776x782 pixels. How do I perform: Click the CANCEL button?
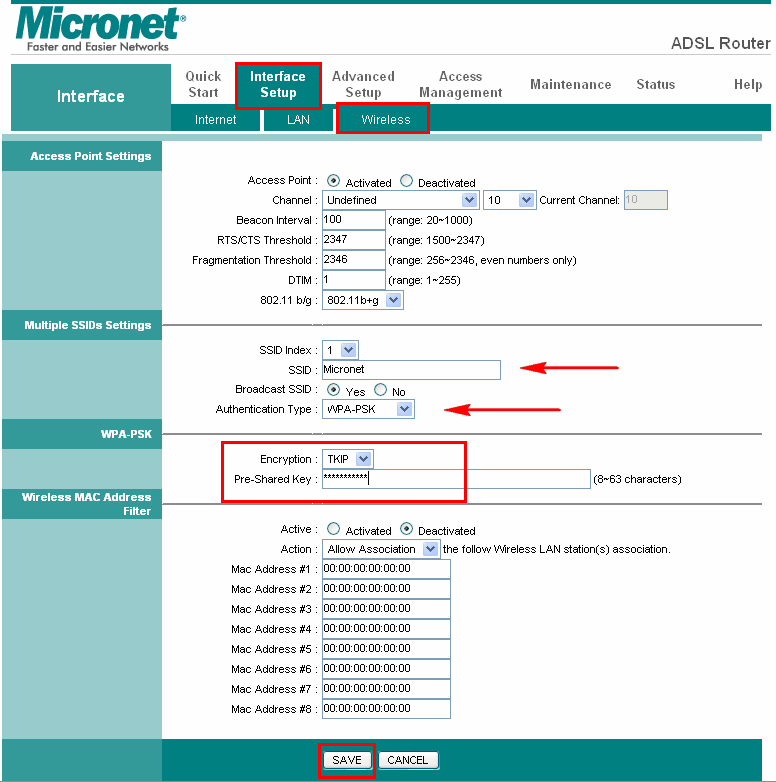(x=408, y=760)
